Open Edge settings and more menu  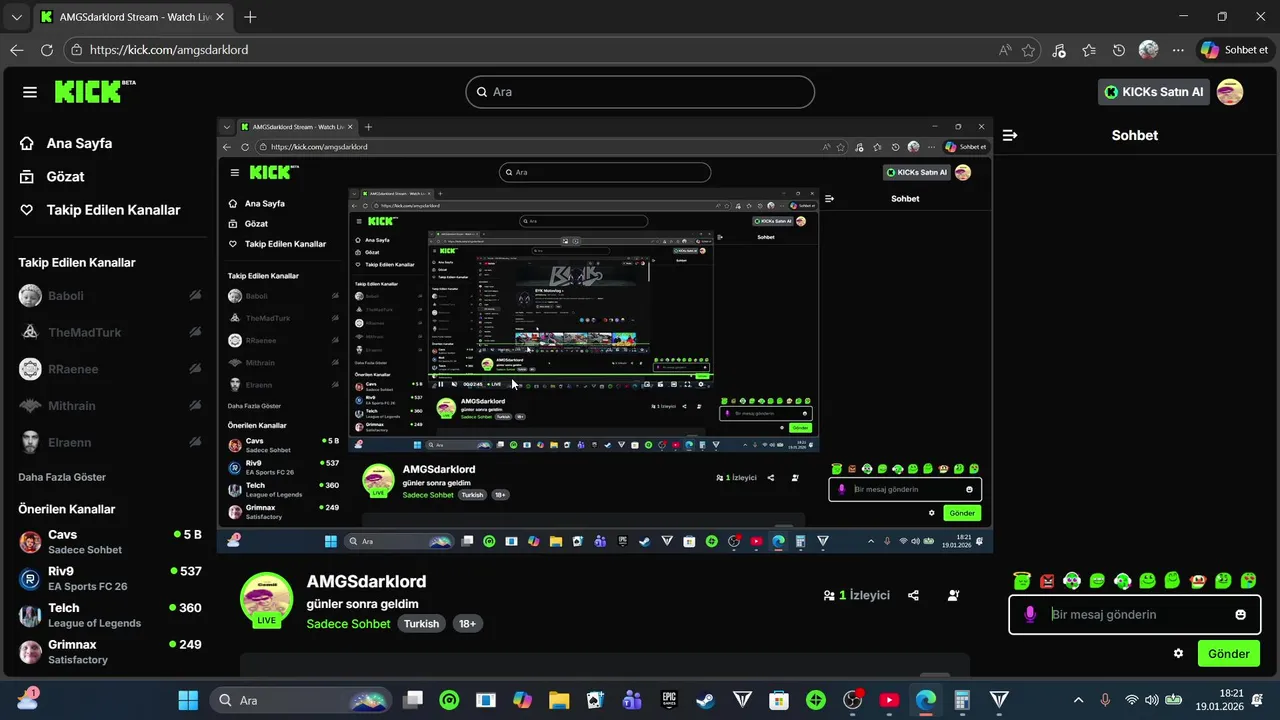click(x=1178, y=50)
